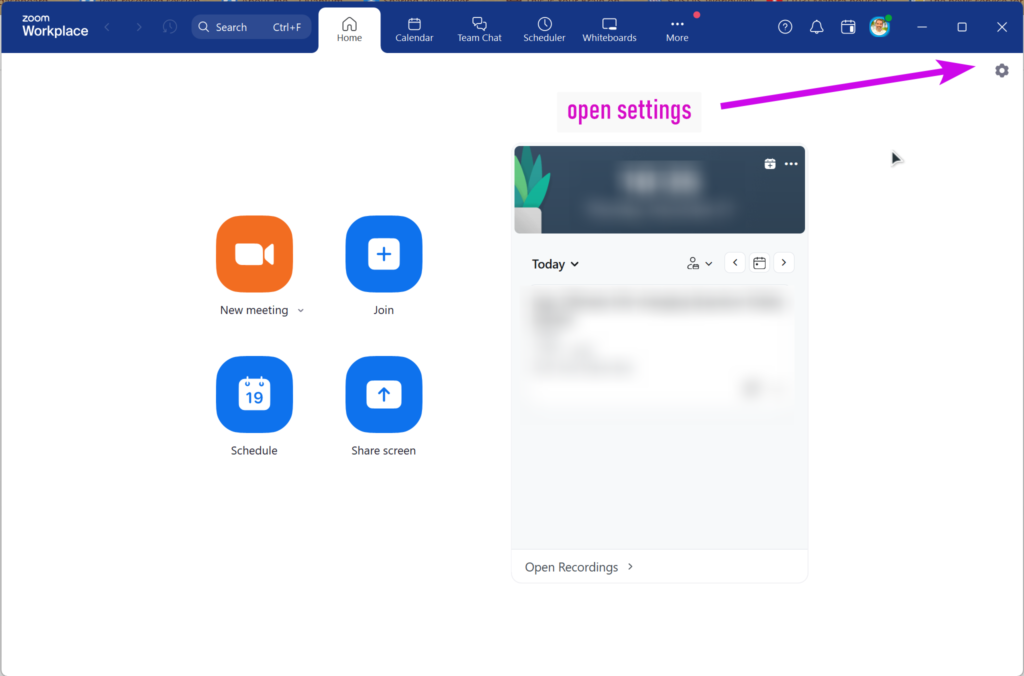Open settings via the gear icon

pos(1001,70)
